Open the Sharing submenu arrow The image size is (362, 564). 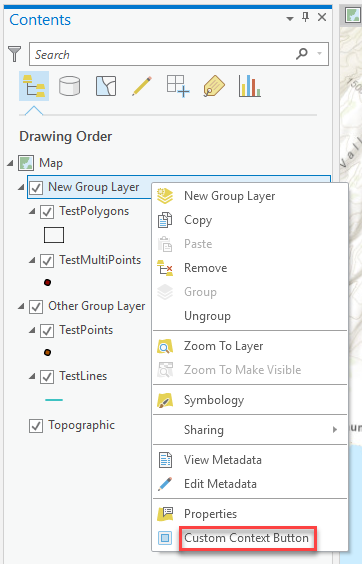click(x=335, y=429)
